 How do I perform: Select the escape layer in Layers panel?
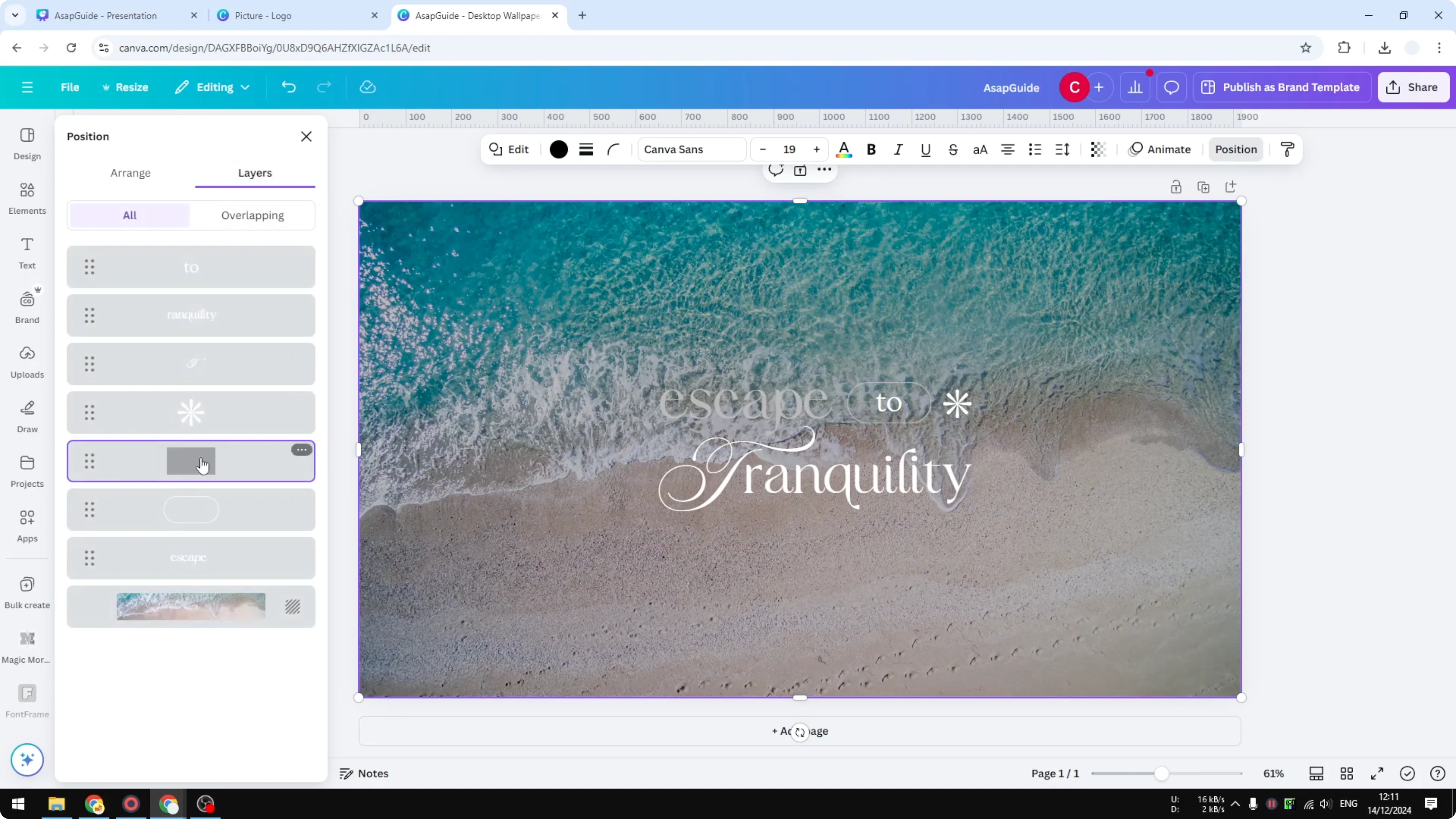(191, 558)
